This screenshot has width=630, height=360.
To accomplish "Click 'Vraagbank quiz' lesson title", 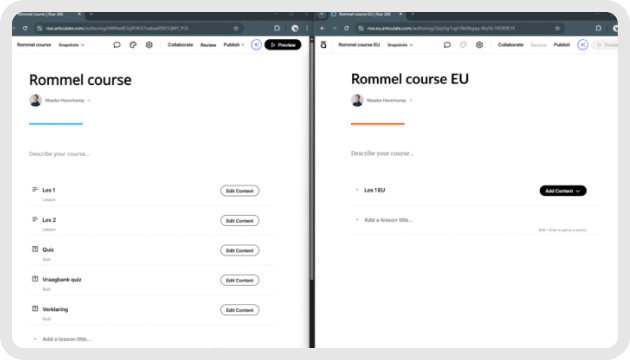I will coord(62,279).
